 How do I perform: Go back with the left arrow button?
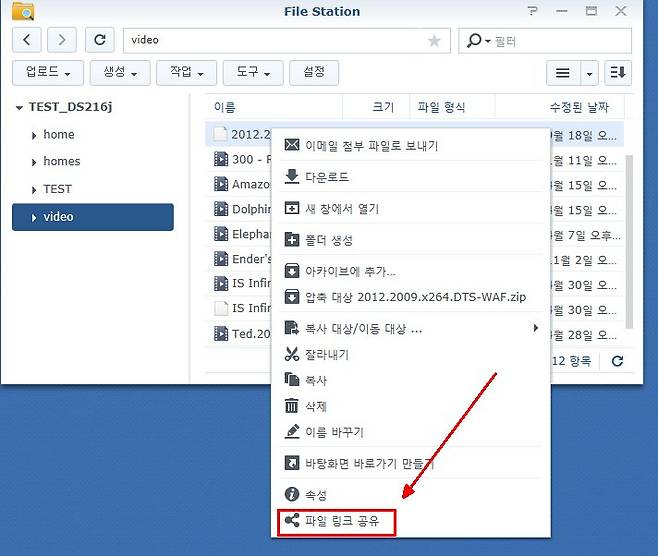coord(27,40)
